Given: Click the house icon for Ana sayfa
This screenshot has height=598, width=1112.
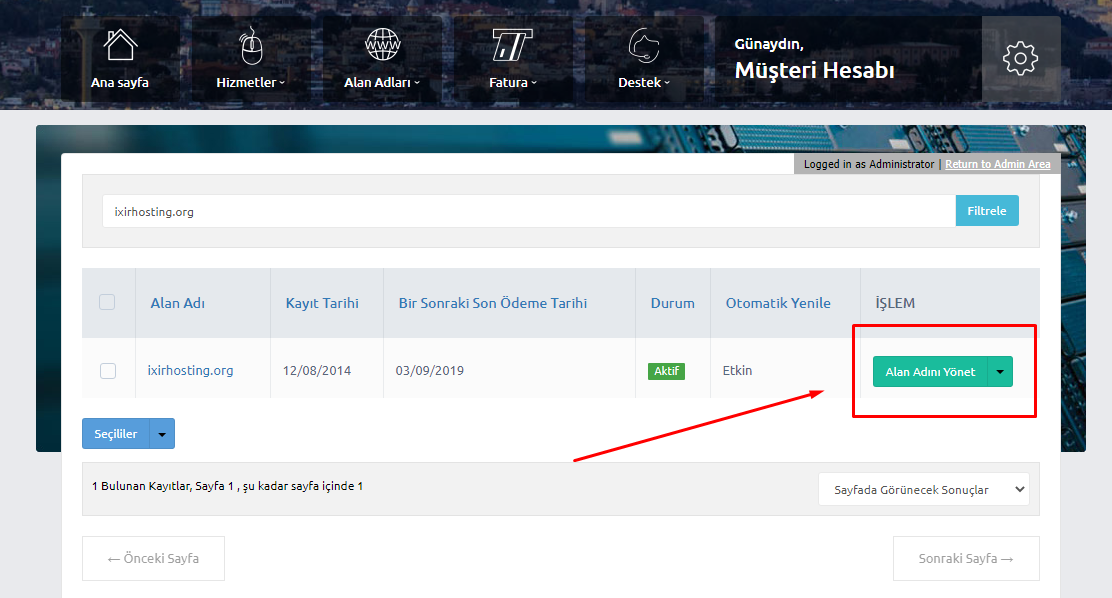Looking at the screenshot, I should point(120,46).
